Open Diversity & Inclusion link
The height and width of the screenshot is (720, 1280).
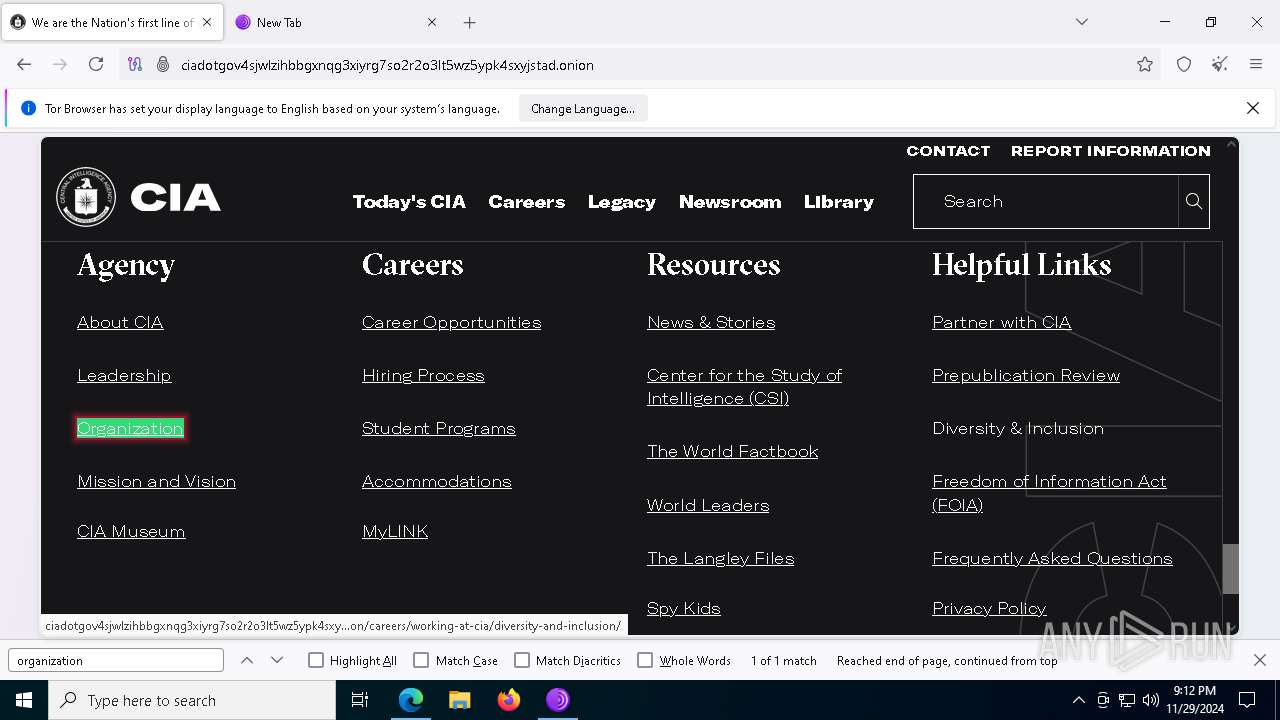tap(1018, 428)
